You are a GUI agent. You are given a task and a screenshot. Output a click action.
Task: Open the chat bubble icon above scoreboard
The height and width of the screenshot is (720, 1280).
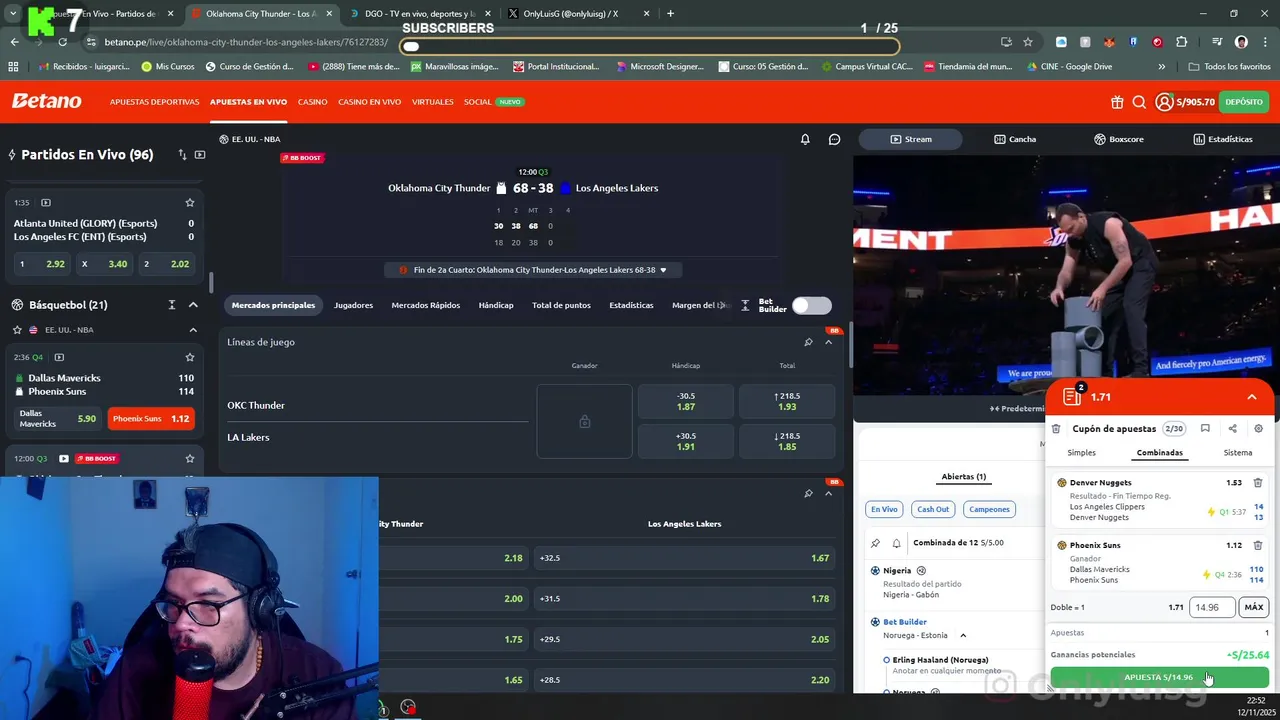point(835,139)
